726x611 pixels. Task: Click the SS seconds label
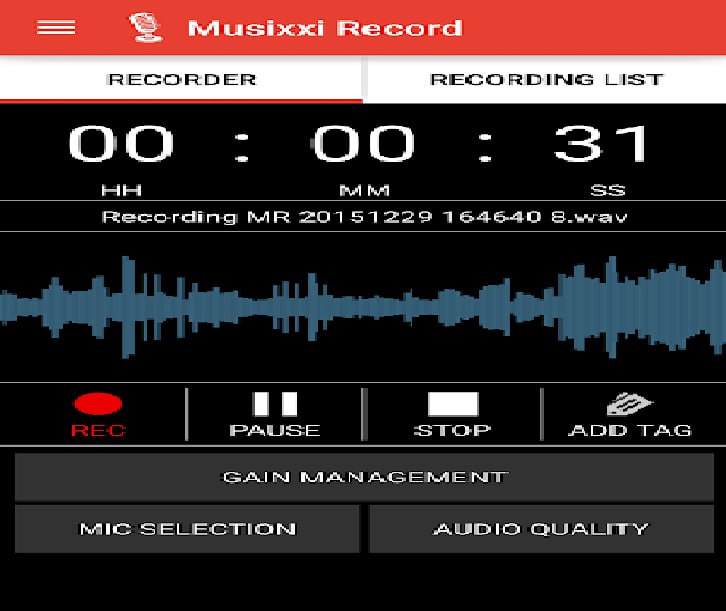(x=608, y=190)
